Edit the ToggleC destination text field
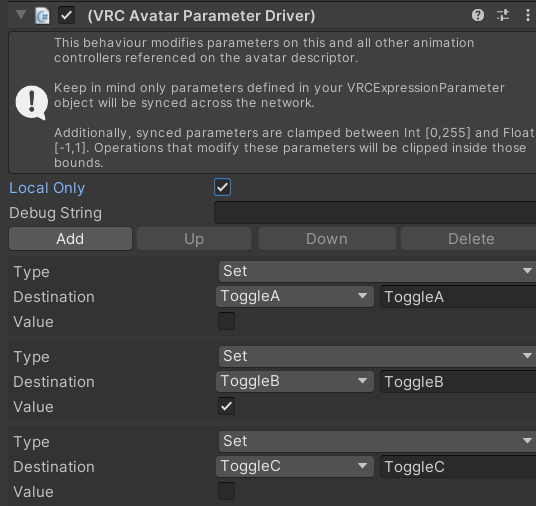Image resolution: width=536 pixels, height=506 pixels. [x=458, y=467]
